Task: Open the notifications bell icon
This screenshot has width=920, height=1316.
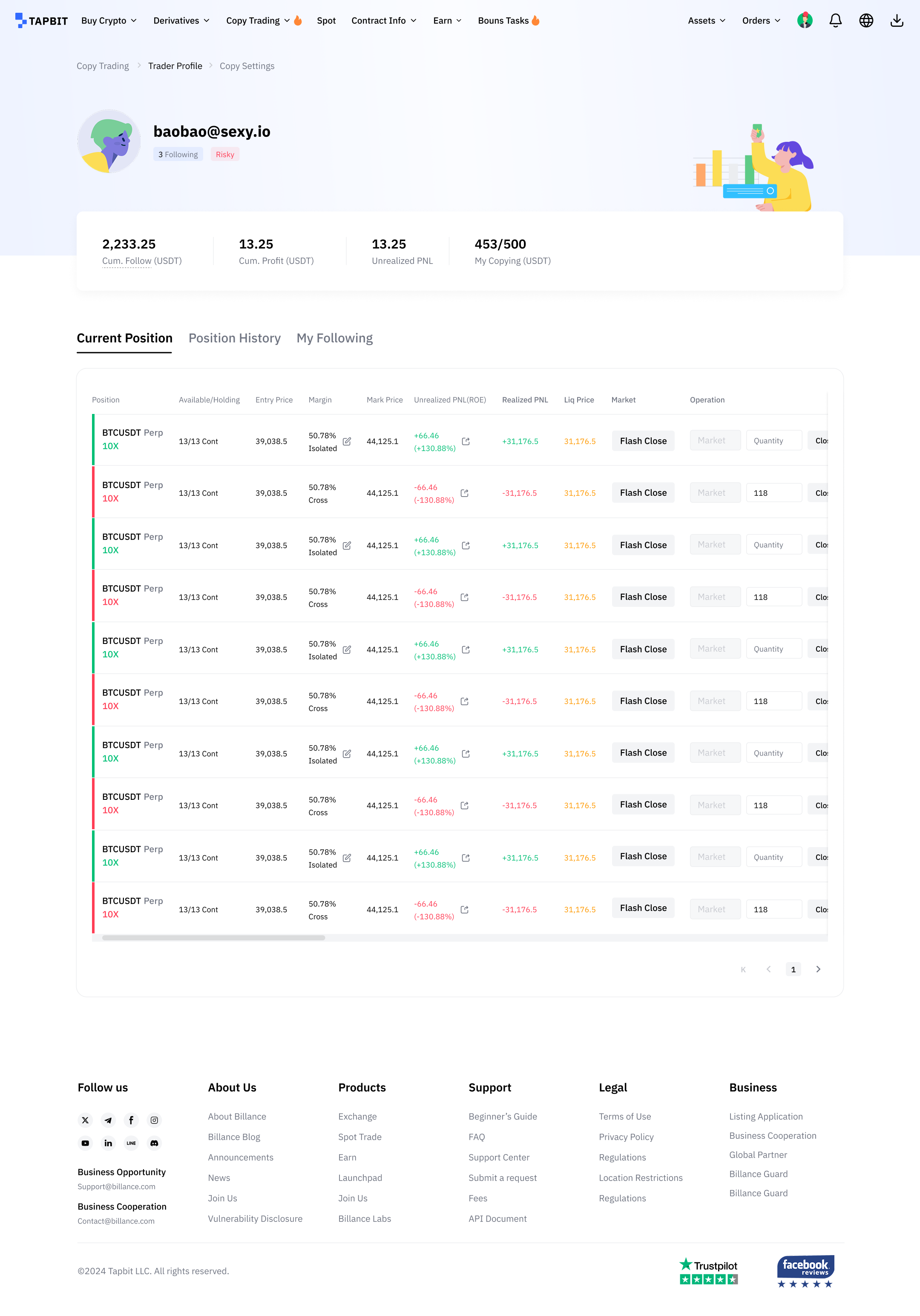Action: [x=835, y=20]
